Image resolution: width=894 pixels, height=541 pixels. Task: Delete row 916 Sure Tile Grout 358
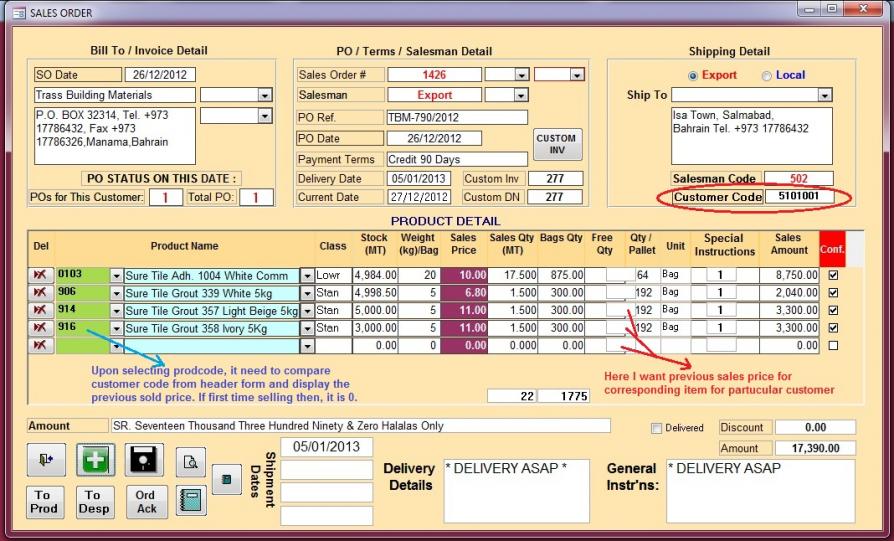(x=40, y=328)
